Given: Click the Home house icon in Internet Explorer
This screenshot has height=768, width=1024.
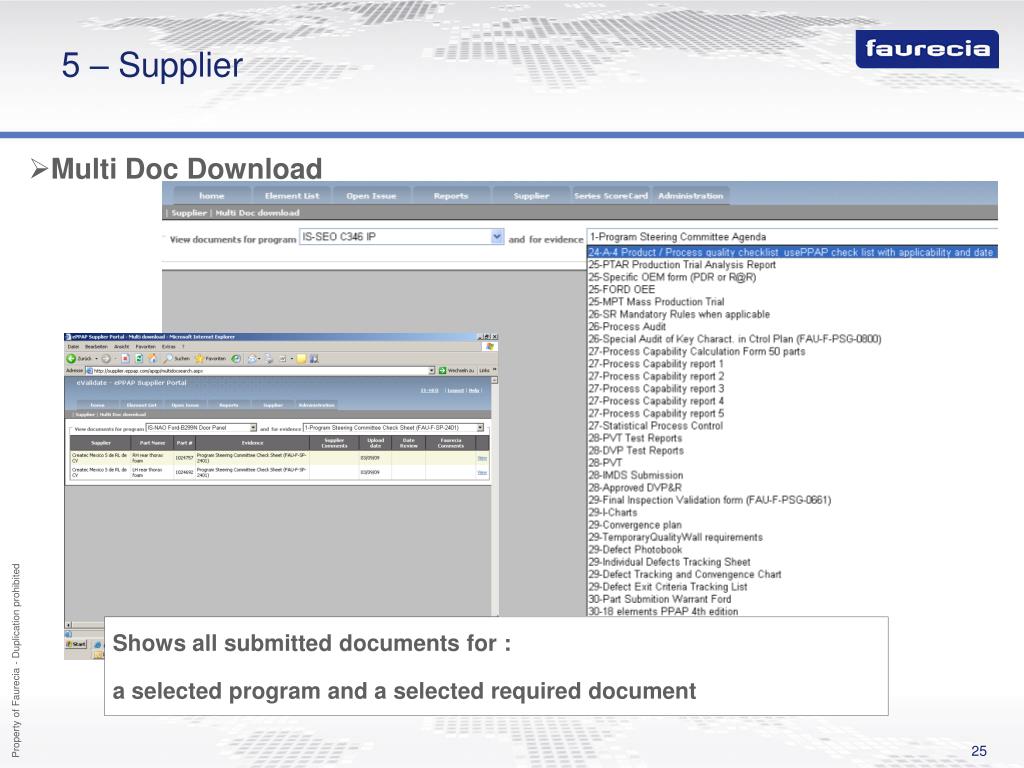Looking at the screenshot, I should click(x=152, y=359).
